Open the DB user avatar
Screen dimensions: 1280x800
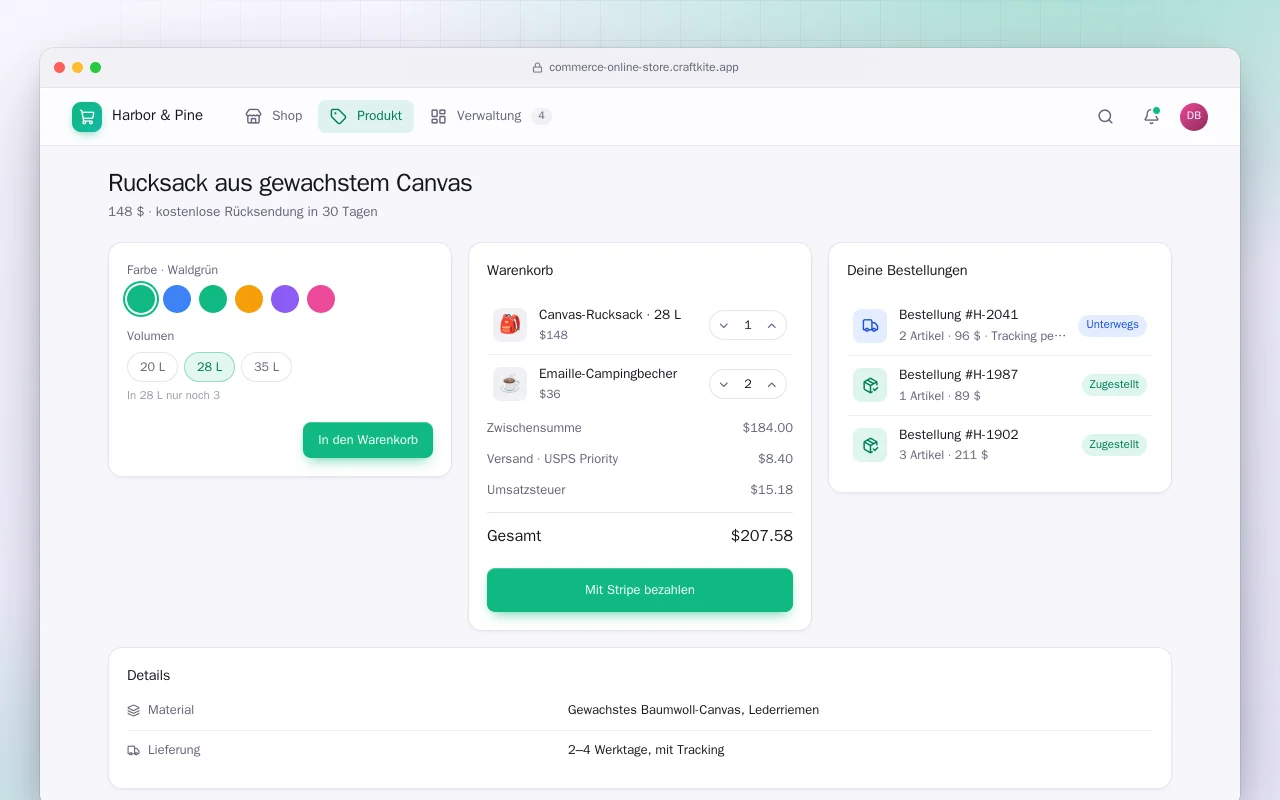pyautogui.click(x=1194, y=117)
